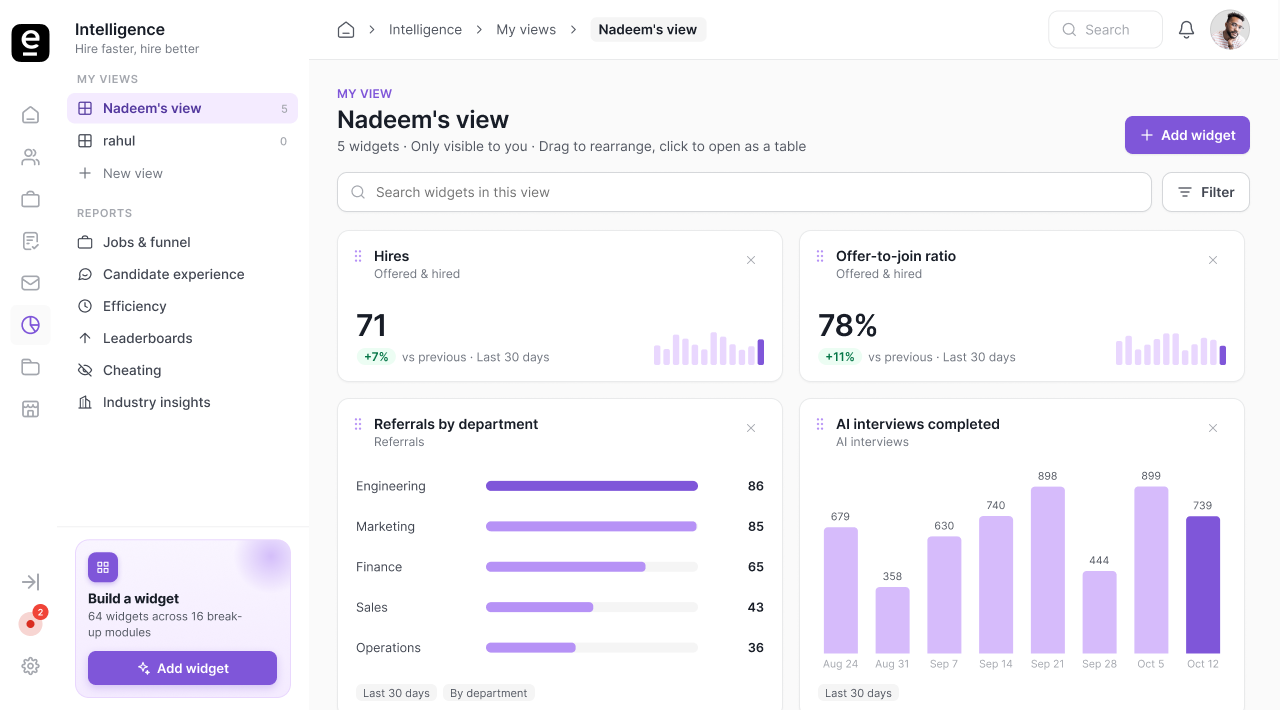
Task: Click the Offer-to-join ratio drag handle
Action: (x=820, y=257)
